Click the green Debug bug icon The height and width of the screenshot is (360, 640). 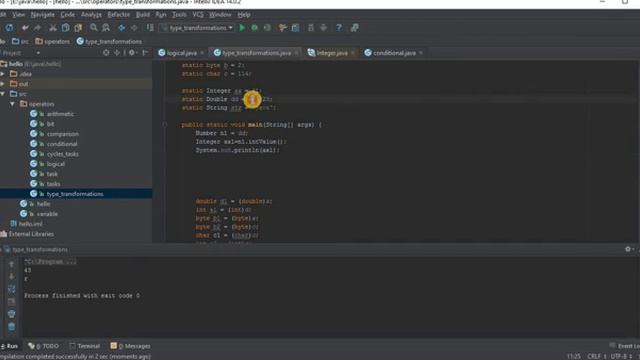click(x=254, y=28)
